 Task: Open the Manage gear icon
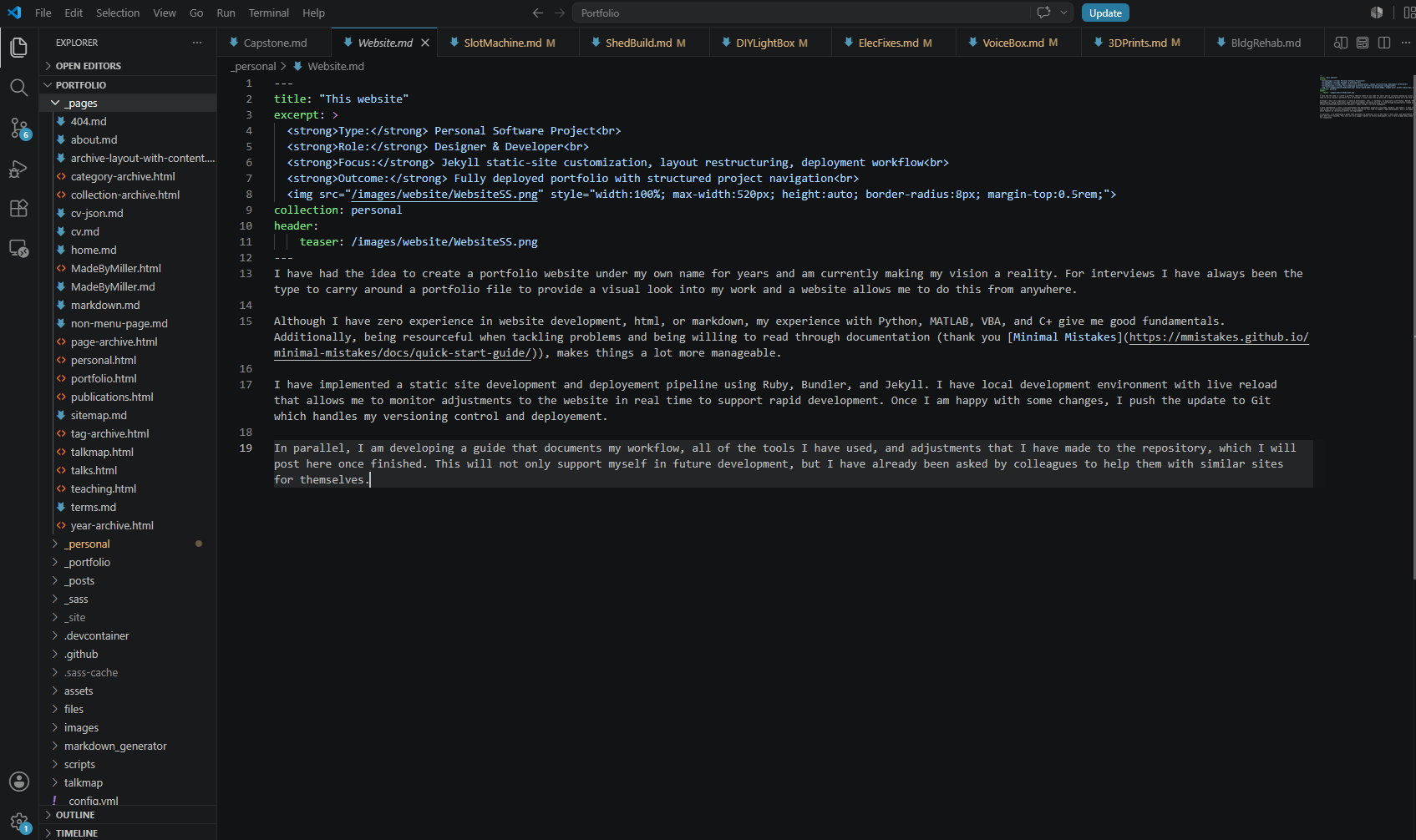pos(18,822)
